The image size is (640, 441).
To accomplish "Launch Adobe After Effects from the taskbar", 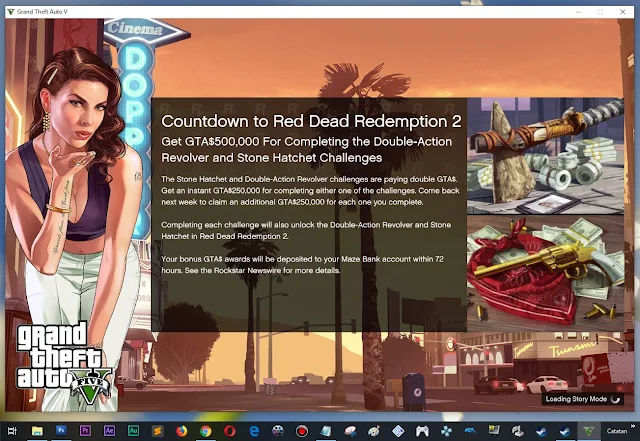I will tap(109, 431).
